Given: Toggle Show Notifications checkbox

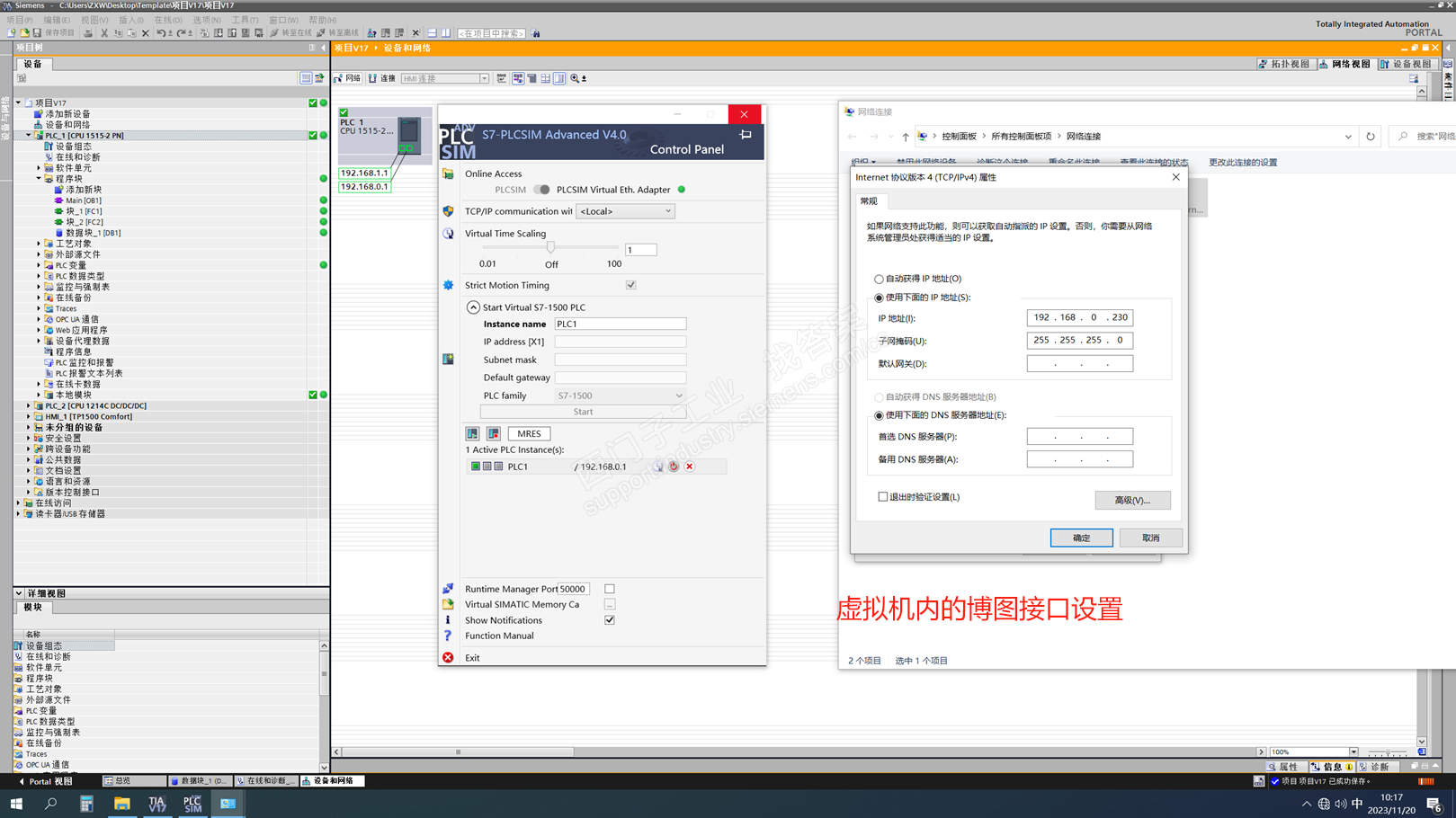Looking at the screenshot, I should click(x=610, y=620).
